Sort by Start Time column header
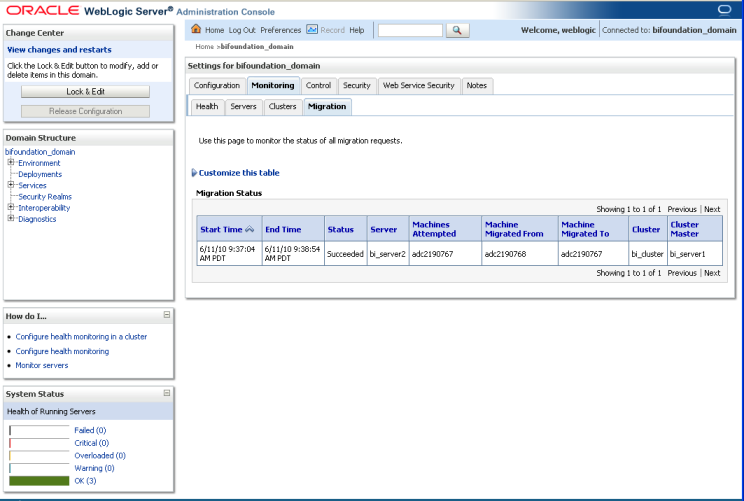This screenshot has width=744, height=501. pos(221,229)
